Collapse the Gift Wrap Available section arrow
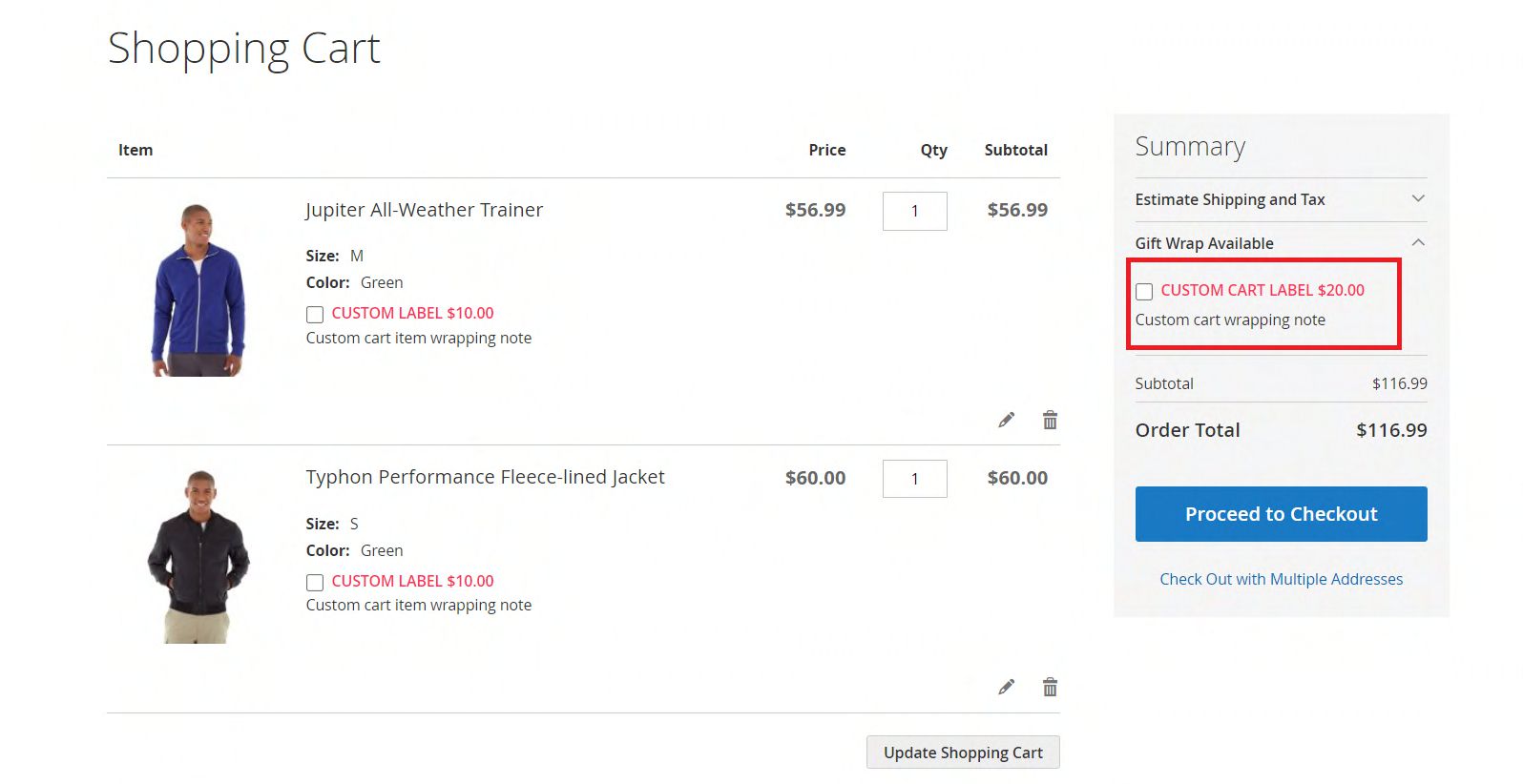This screenshot has height=784, width=1523. (1418, 242)
